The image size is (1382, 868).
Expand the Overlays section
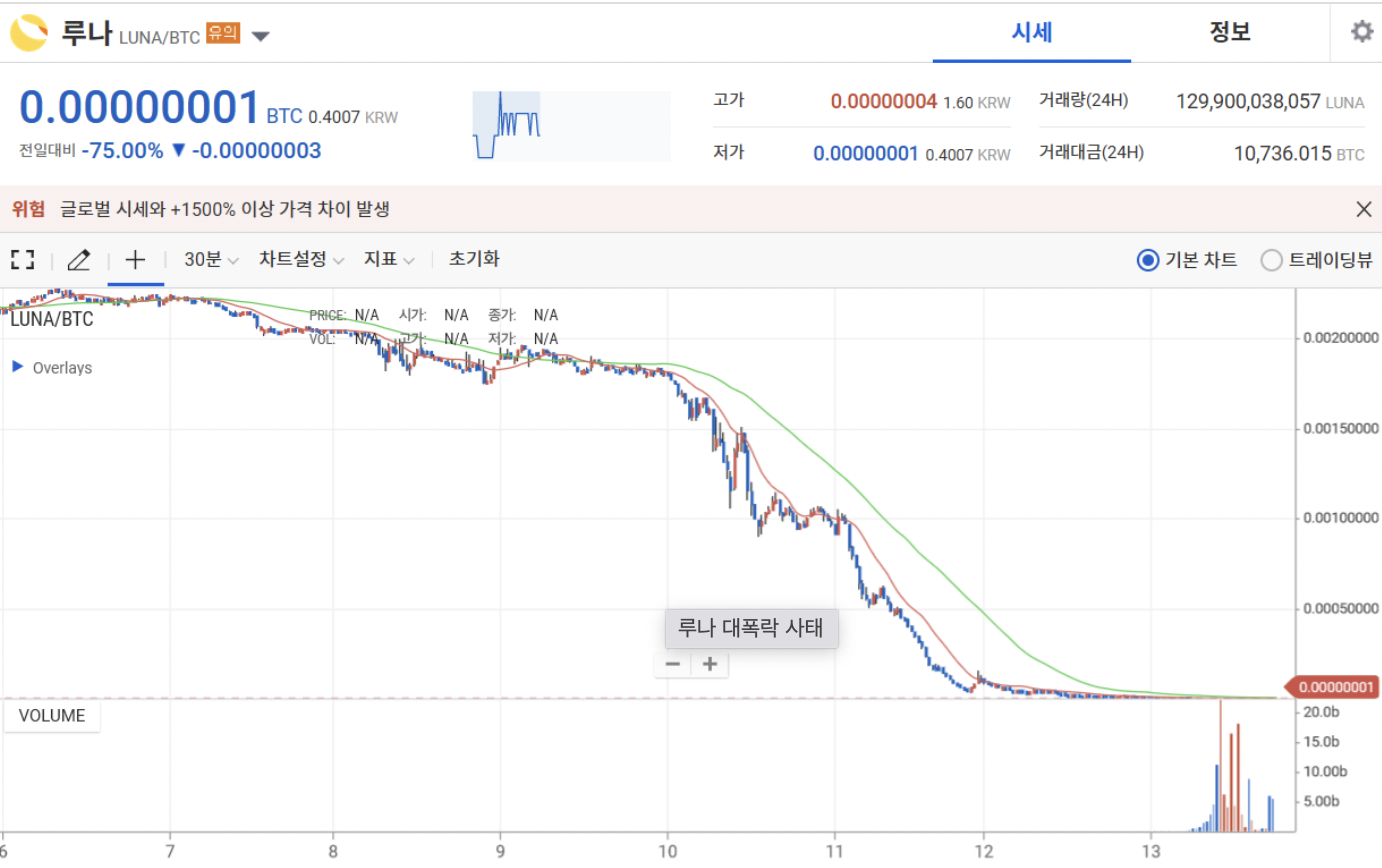pyautogui.click(x=52, y=367)
